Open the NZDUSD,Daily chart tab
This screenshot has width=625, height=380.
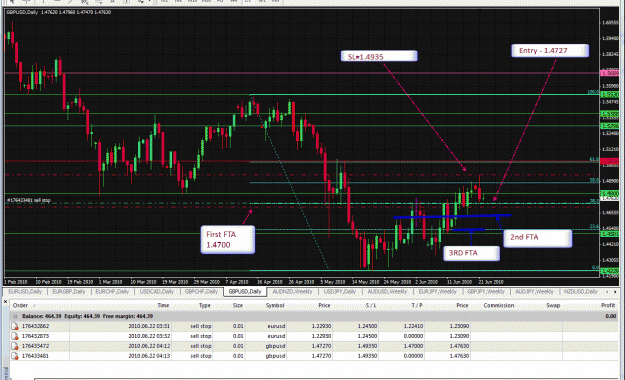click(x=580, y=292)
